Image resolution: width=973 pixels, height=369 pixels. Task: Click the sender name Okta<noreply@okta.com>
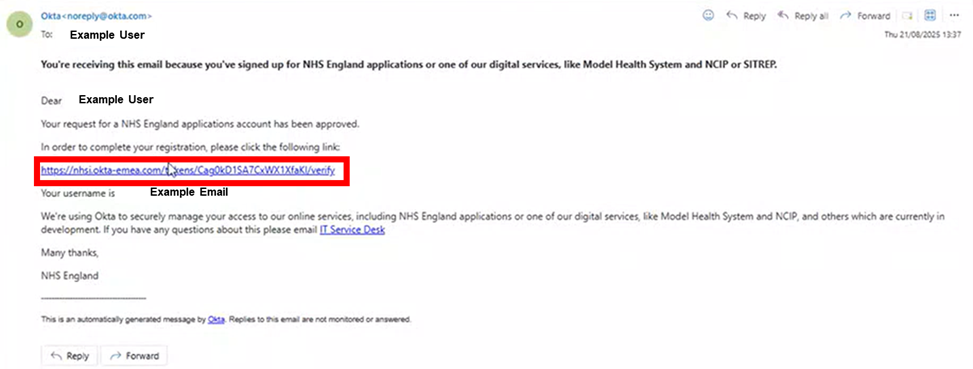[x=96, y=16]
